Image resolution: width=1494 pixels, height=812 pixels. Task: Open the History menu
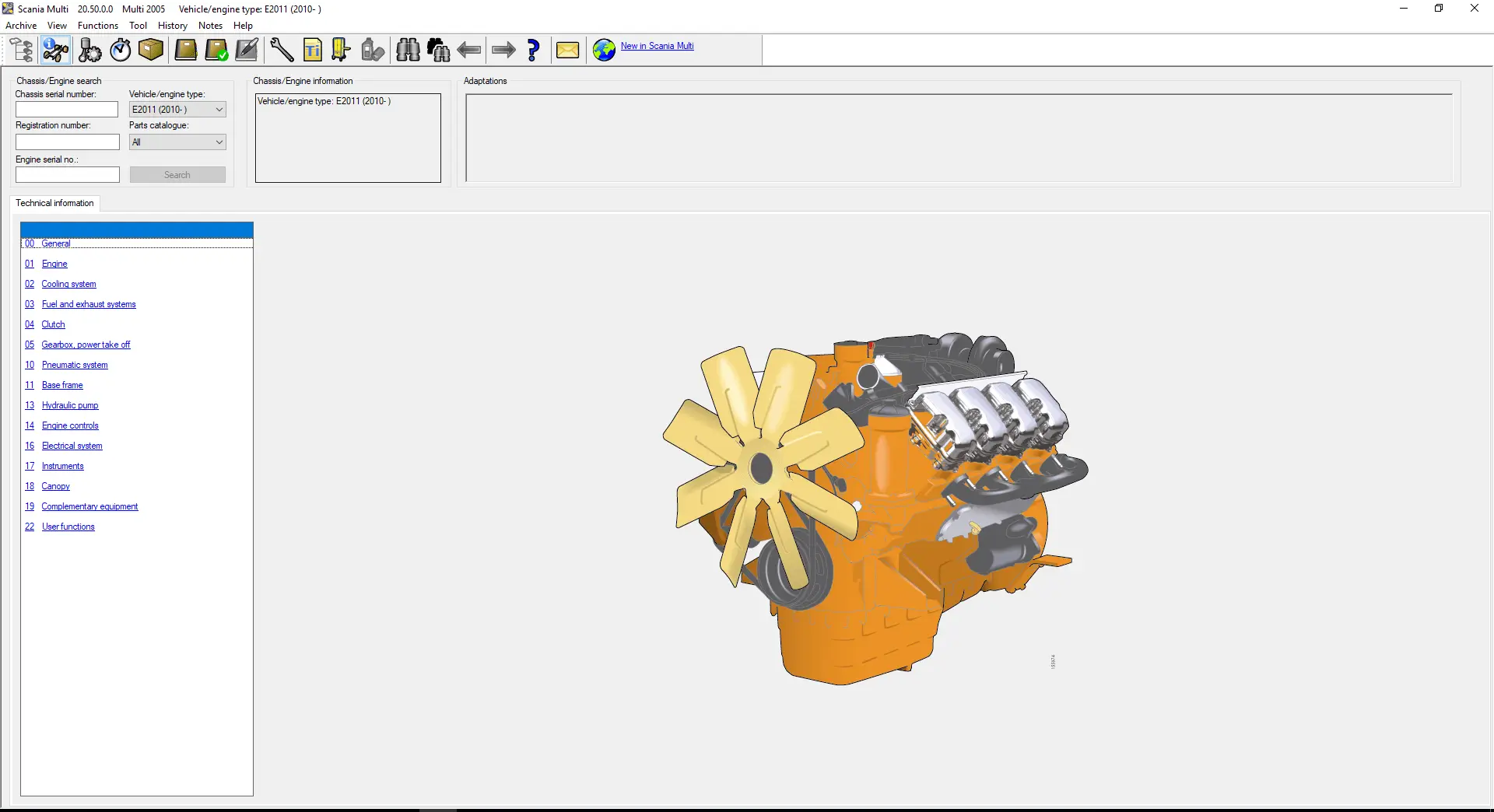(172, 26)
